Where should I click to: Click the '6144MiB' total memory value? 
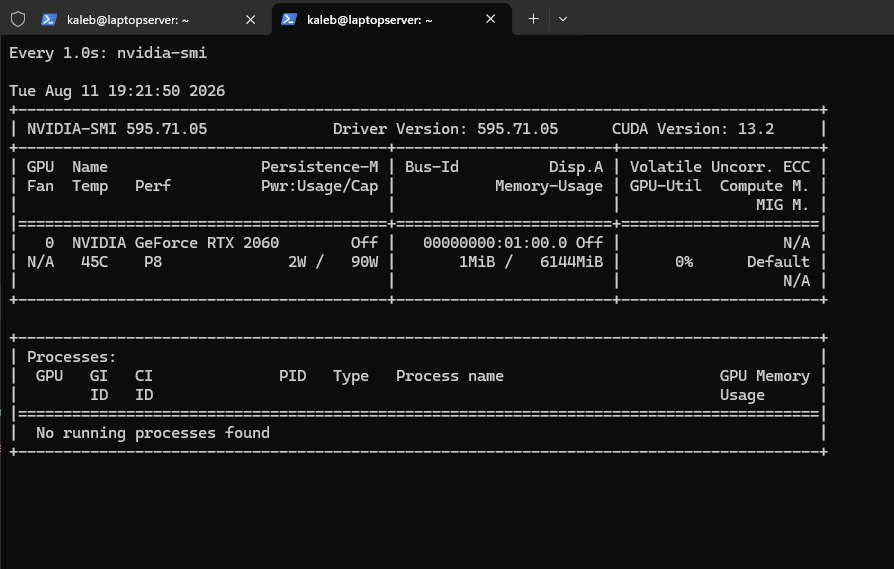click(x=571, y=262)
